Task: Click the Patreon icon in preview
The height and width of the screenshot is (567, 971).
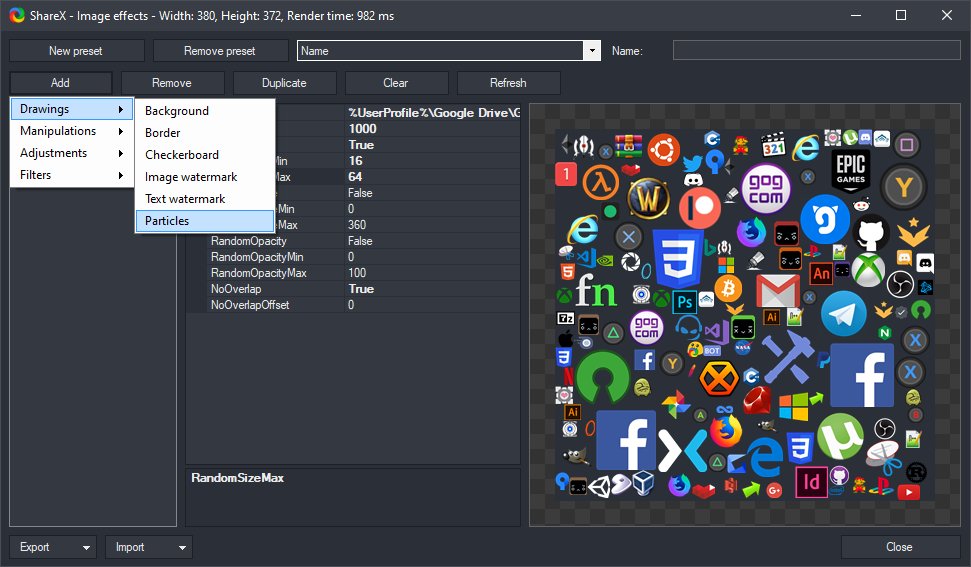Action: [x=700, y=209]
